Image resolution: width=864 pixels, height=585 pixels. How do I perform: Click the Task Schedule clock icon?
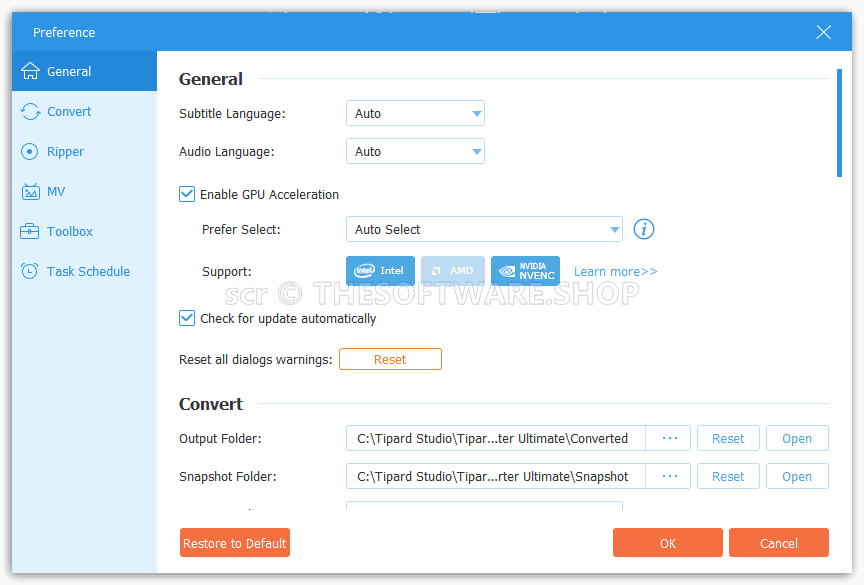30,272
